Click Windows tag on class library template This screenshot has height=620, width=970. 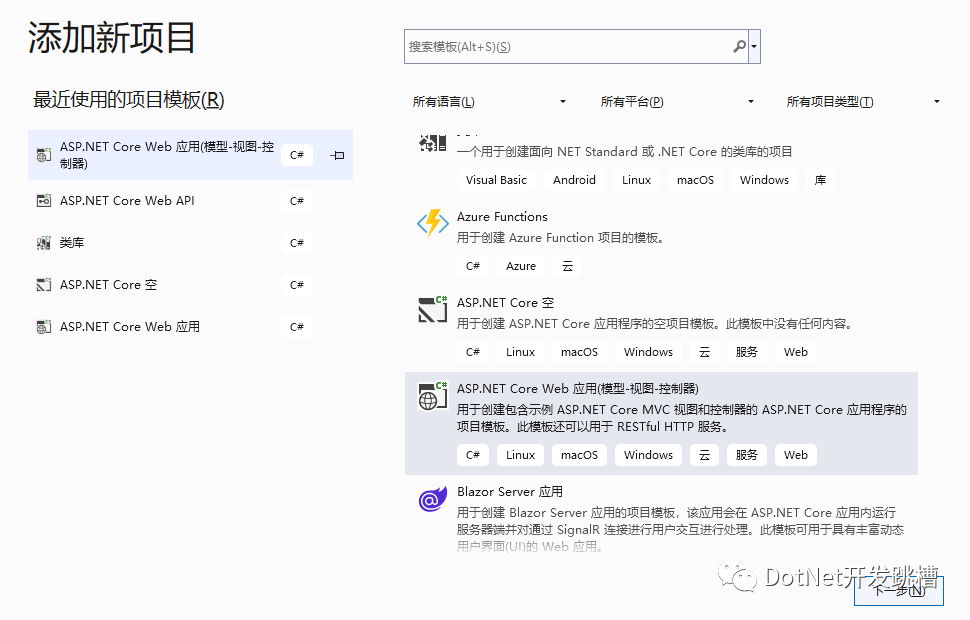764,180
